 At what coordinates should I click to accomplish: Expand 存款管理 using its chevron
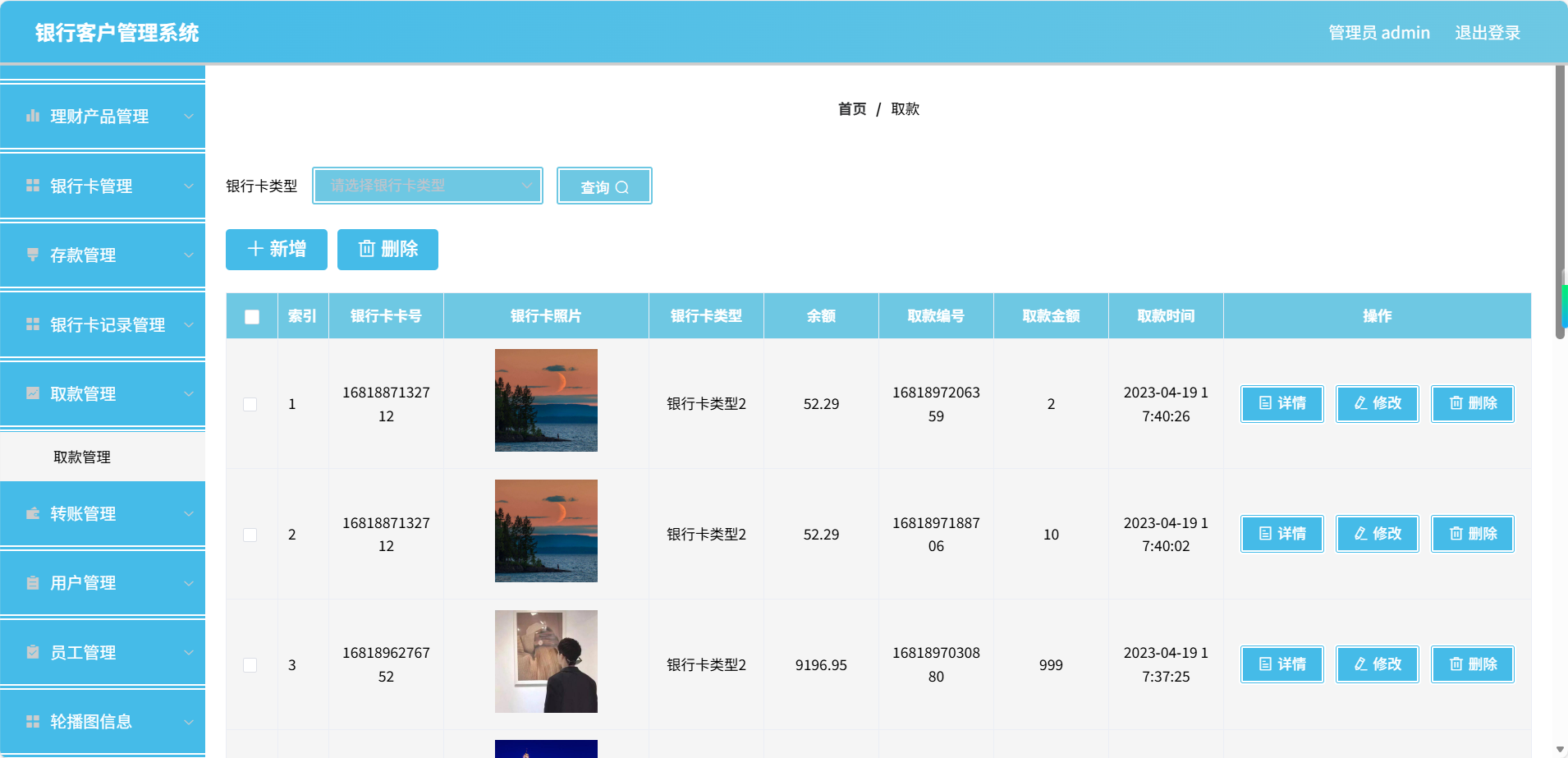coord(189,255)
